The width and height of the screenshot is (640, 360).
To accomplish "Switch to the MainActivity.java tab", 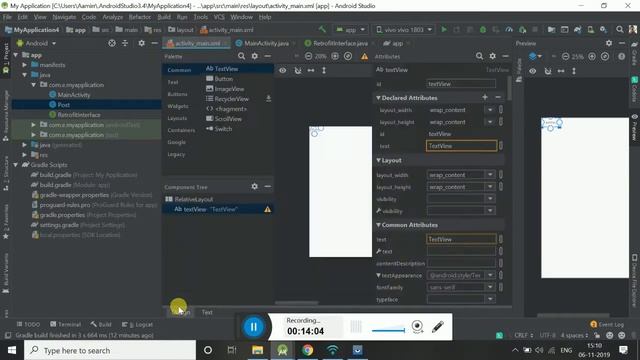I will [266, 43].
